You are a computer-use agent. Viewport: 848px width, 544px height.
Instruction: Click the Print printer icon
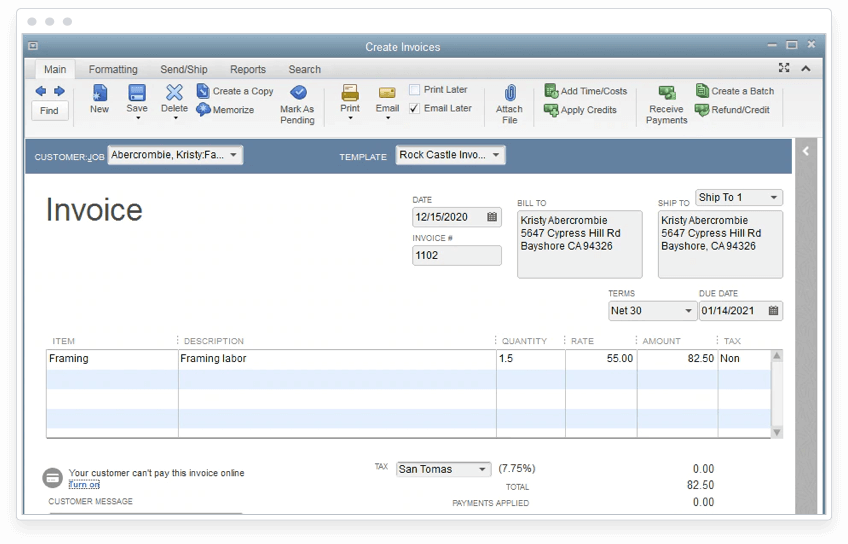coord(350,92)
